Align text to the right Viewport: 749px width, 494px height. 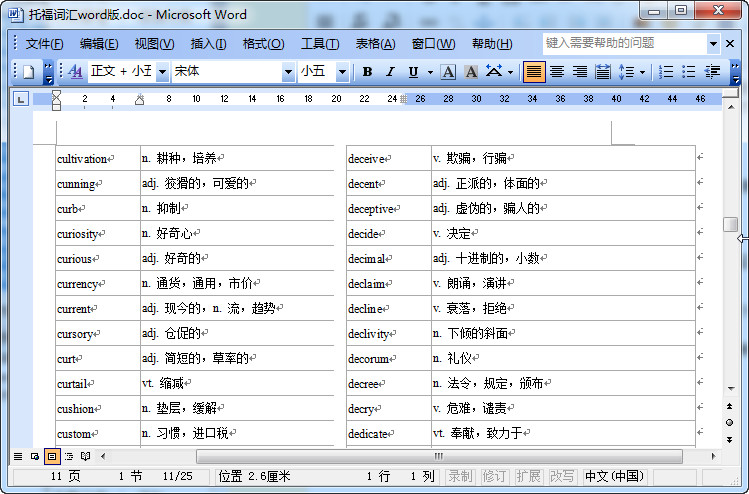coord(579,72)
